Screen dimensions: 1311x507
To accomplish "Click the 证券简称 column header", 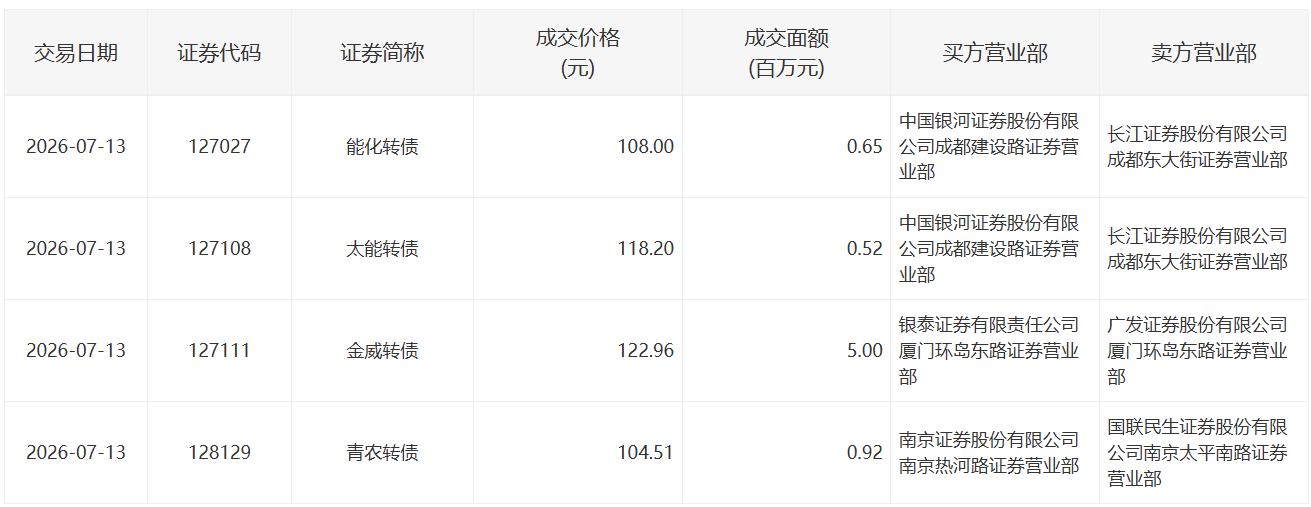I will 383,53.
